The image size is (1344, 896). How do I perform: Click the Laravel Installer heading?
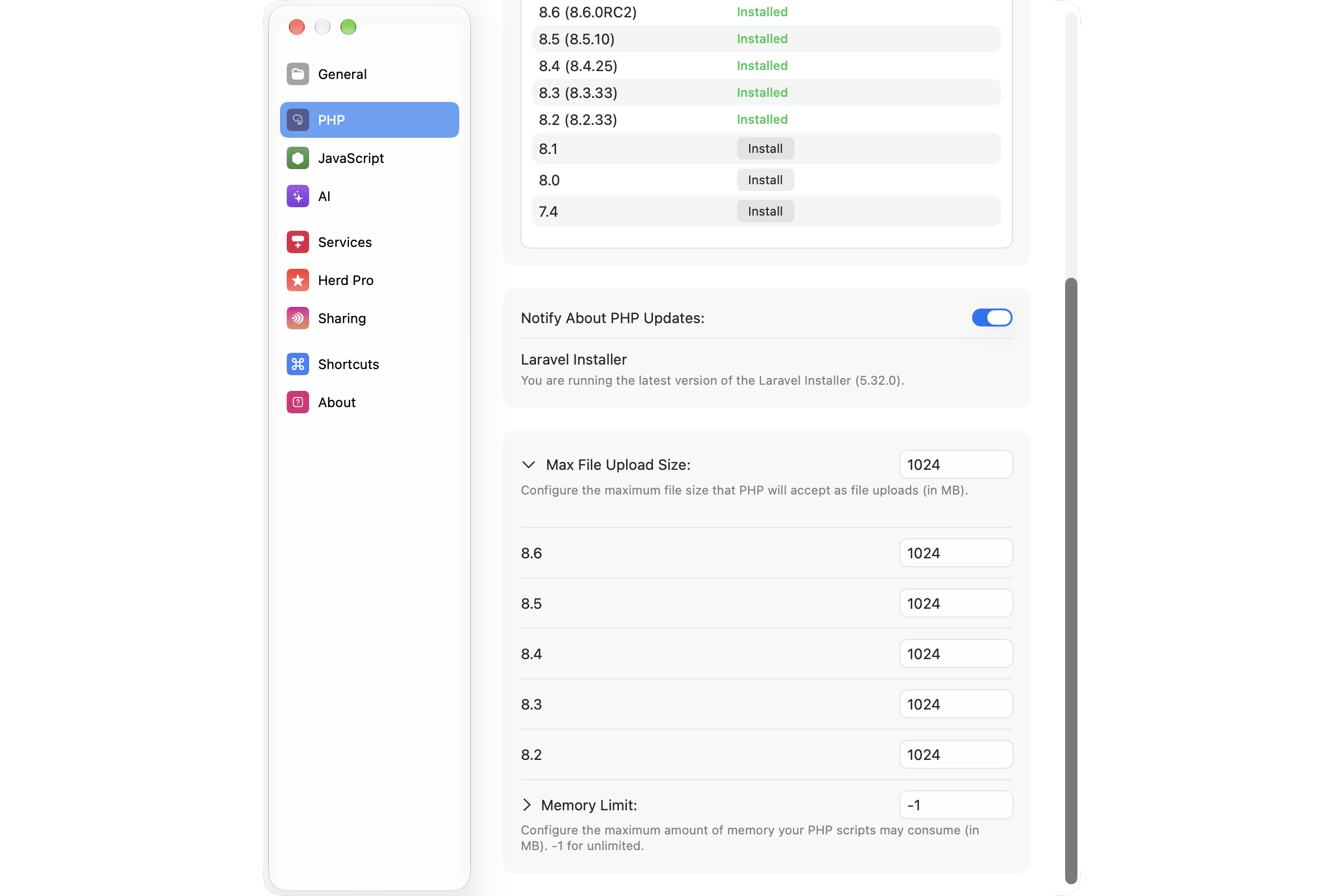[x=573, y=360]
